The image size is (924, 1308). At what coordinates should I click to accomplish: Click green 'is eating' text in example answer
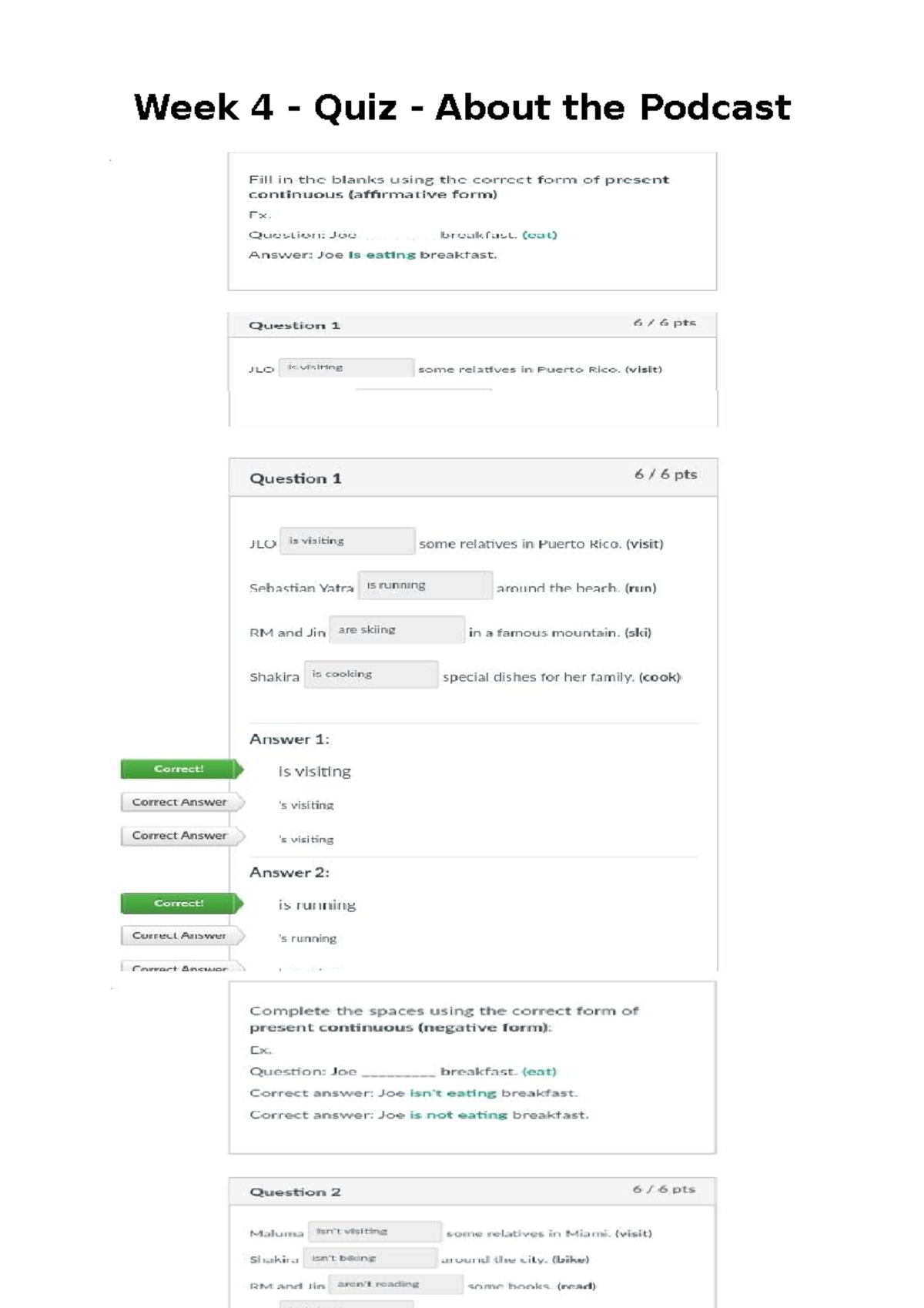pyautogui.click(x=382, y=255)
